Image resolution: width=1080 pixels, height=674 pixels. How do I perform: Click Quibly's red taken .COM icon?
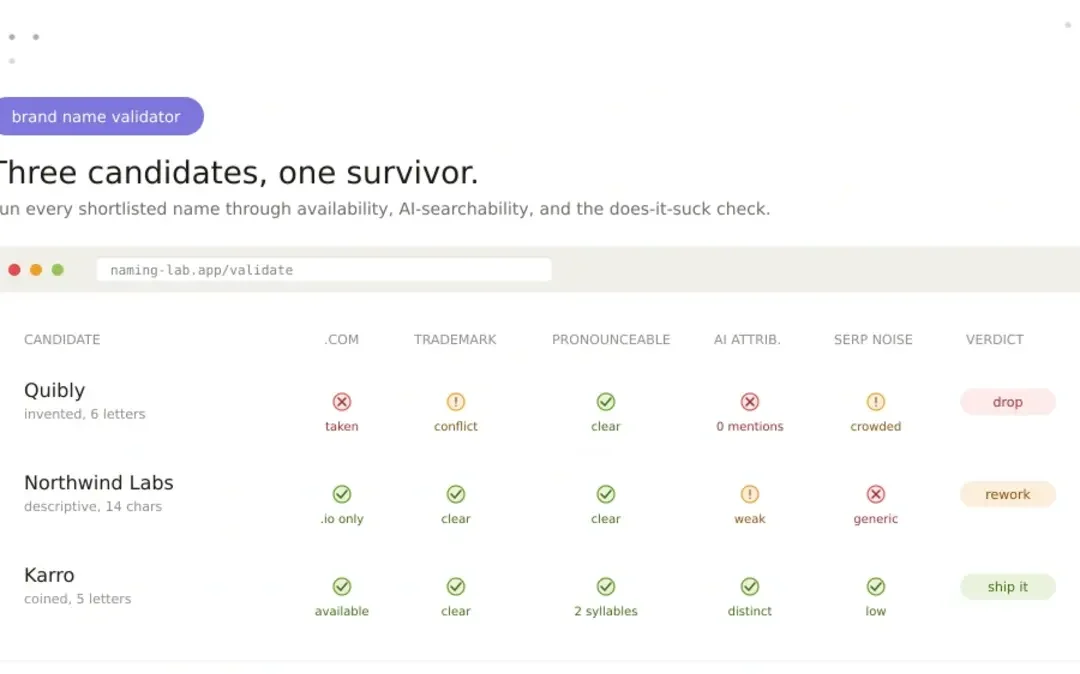(342, 401)
